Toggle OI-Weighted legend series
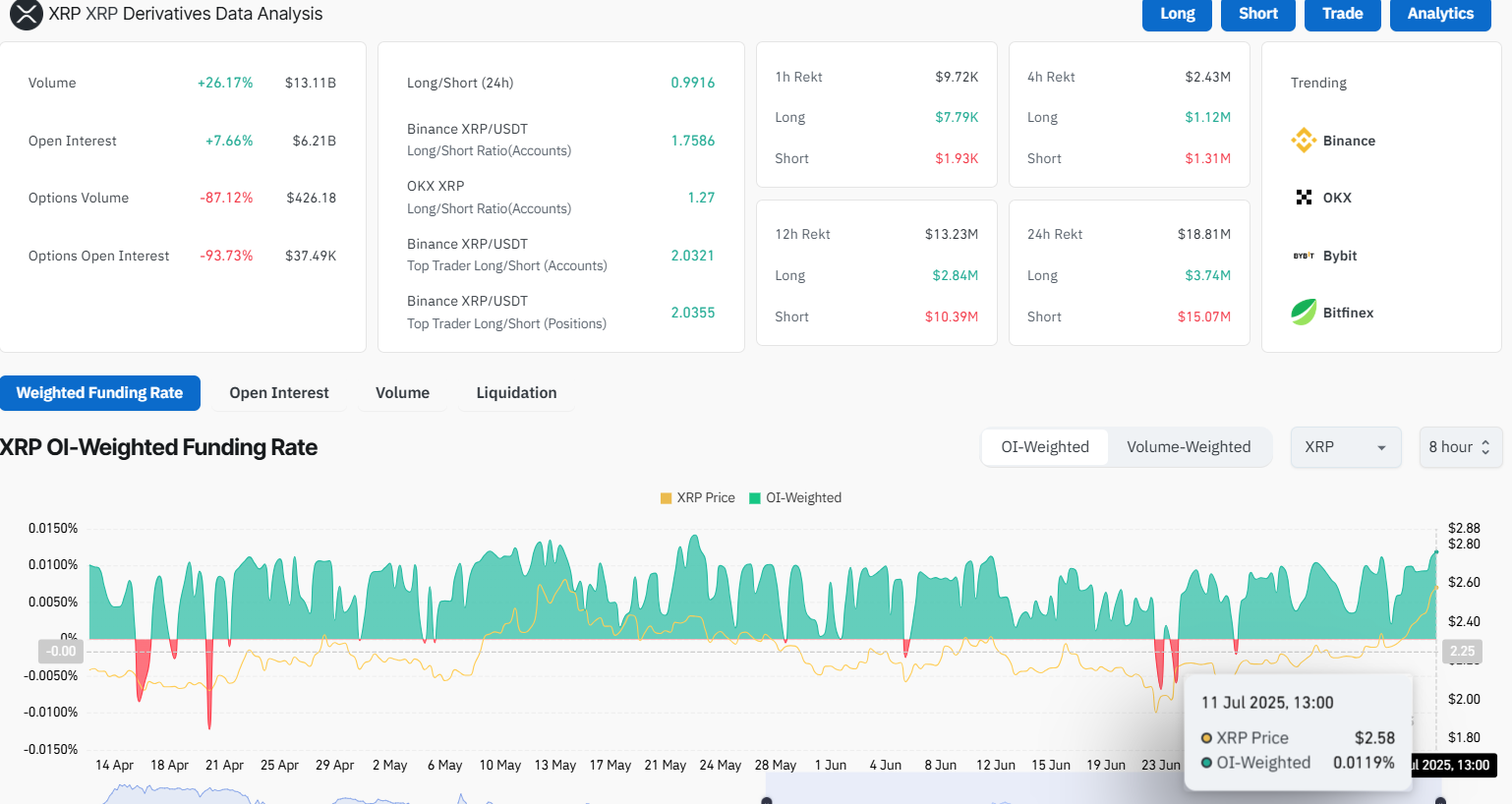 (x=795, y=497)
